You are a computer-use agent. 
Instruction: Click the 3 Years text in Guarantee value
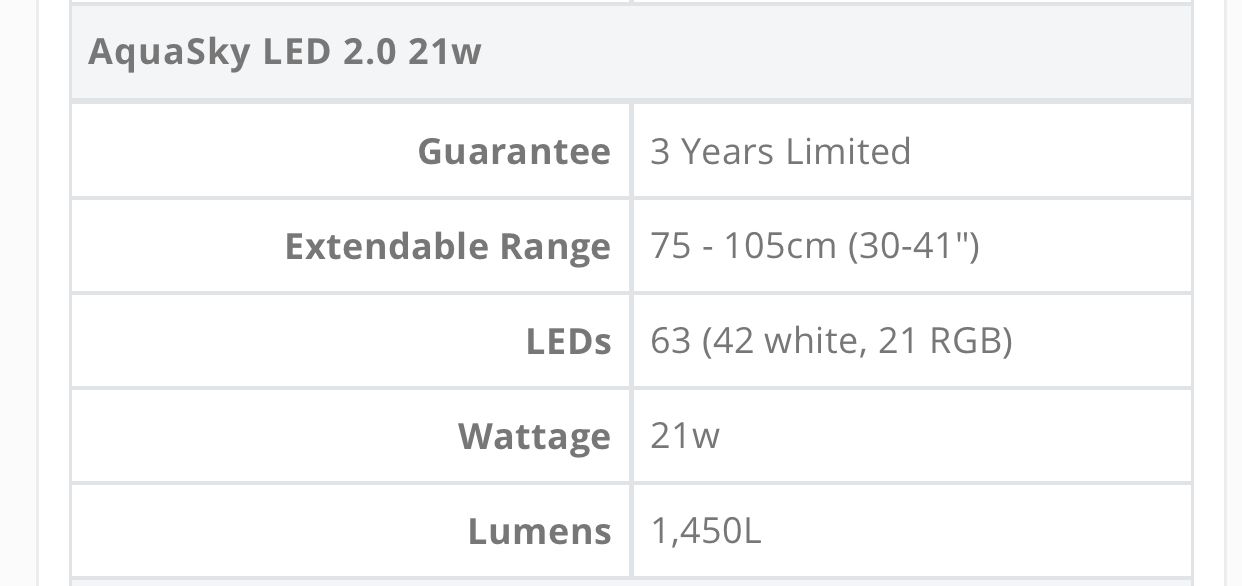713,151
